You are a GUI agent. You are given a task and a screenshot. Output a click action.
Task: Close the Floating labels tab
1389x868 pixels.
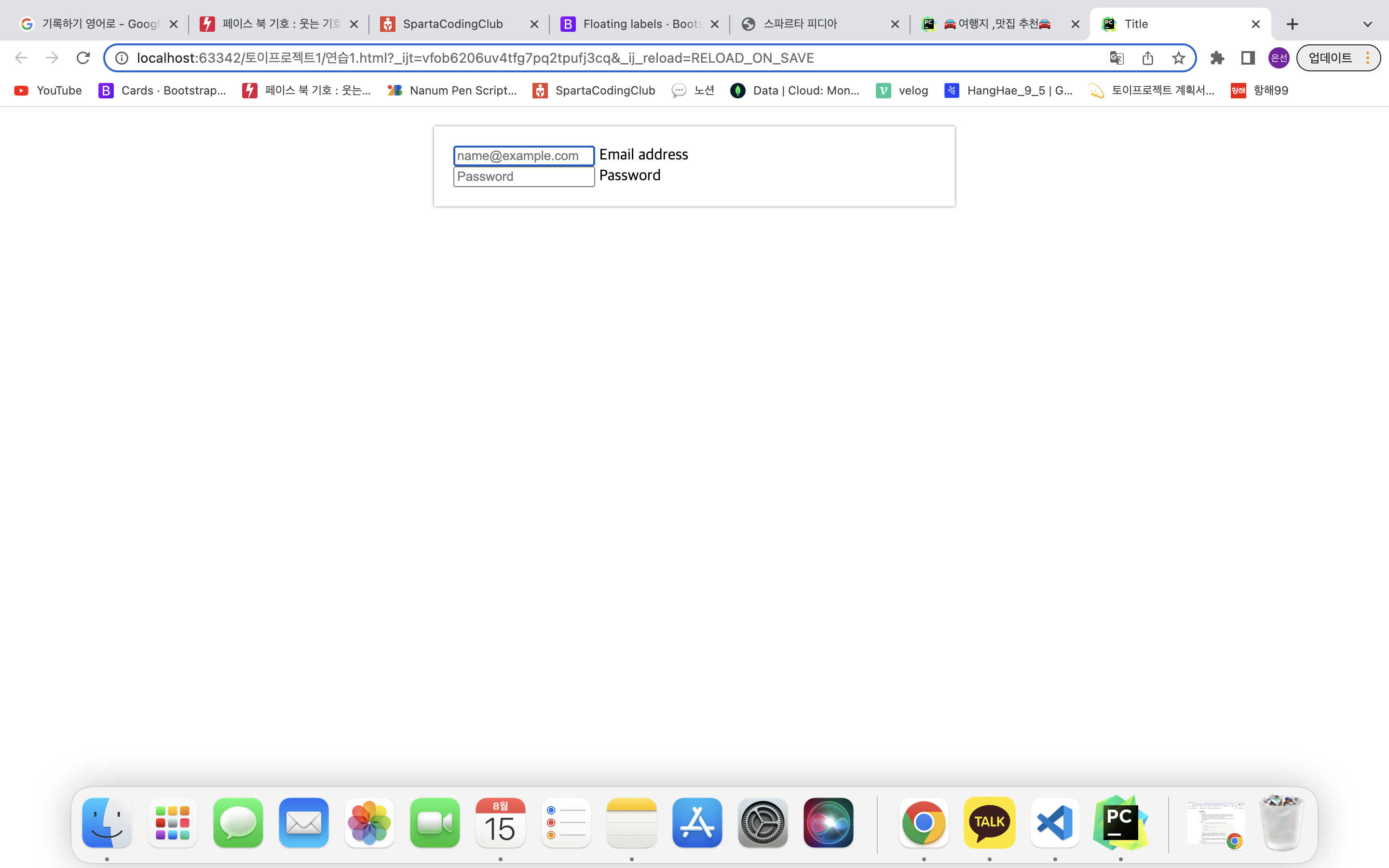tap(715, 24)
